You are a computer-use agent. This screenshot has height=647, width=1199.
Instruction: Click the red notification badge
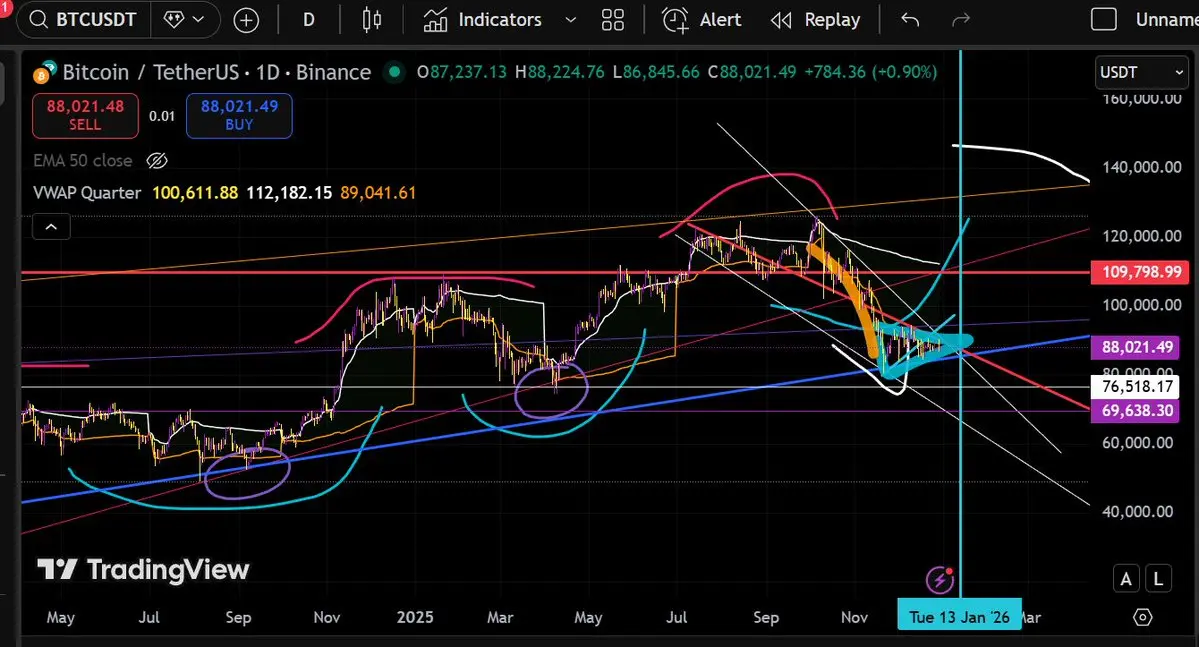[5, 7]
